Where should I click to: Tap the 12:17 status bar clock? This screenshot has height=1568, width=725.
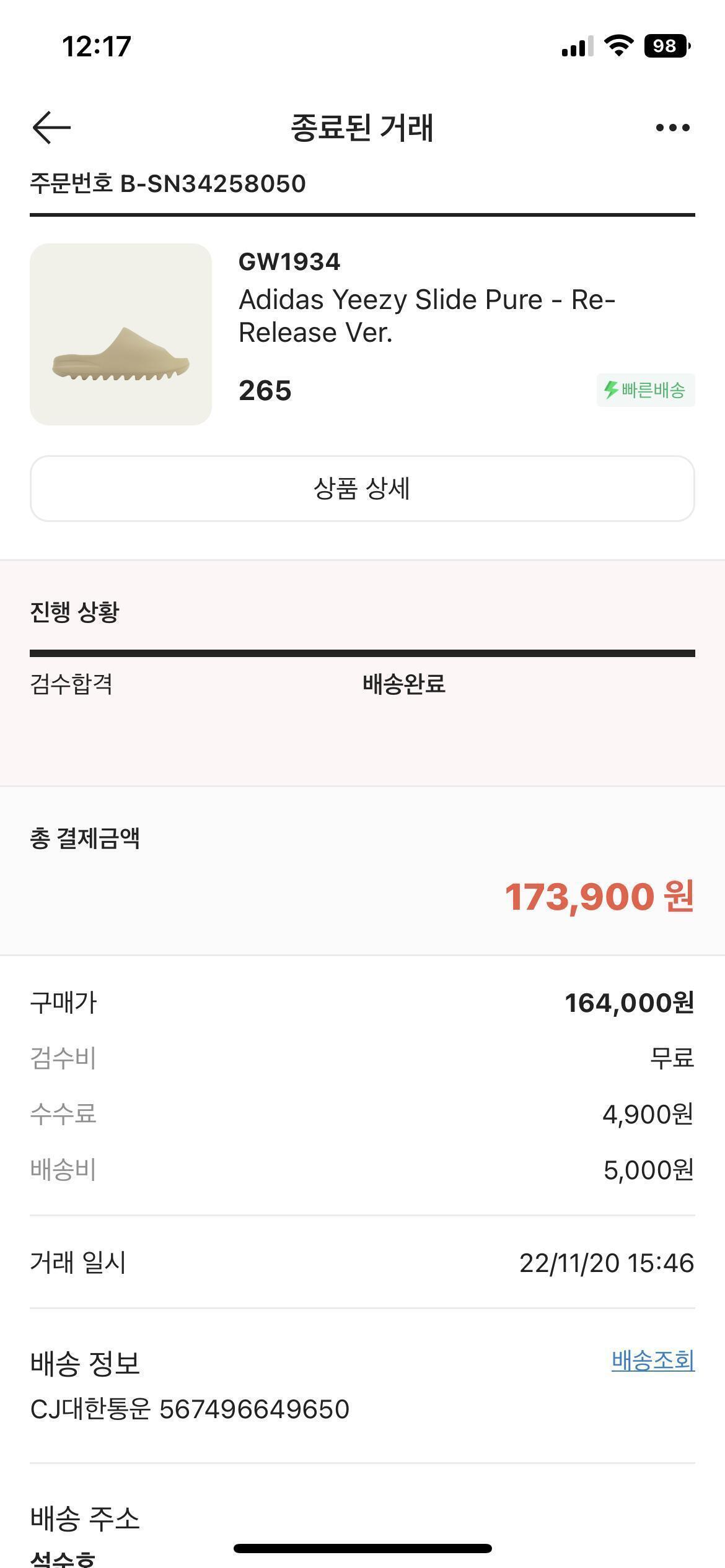pos(97,46)
